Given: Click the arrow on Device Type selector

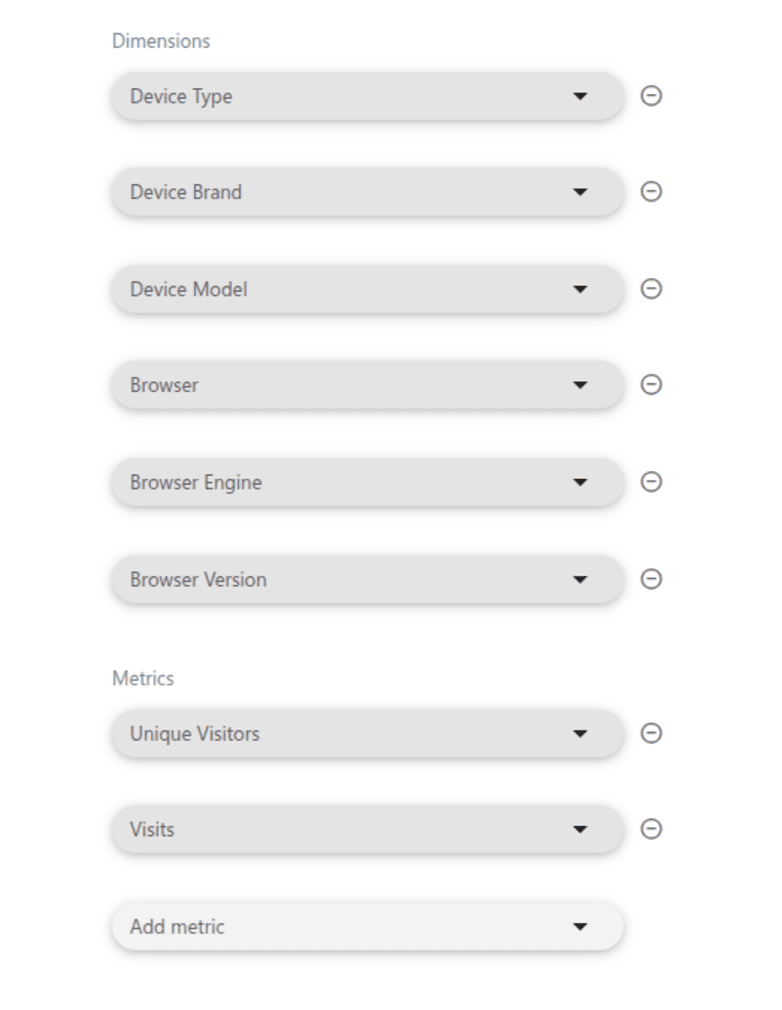Looking at the screenshot, I should (x=580, y=96).
